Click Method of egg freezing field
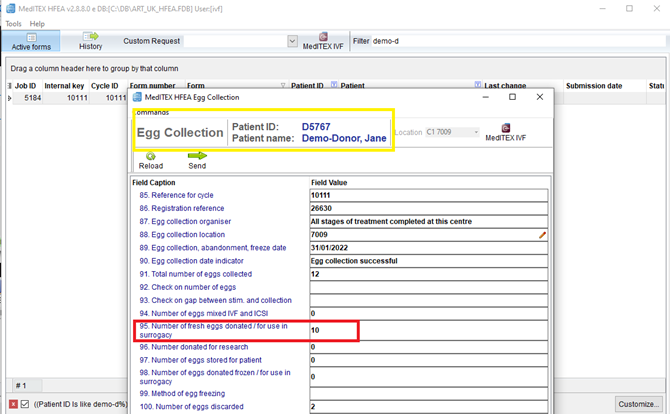Viewport: 670px width, 414px height. (429, 393)
